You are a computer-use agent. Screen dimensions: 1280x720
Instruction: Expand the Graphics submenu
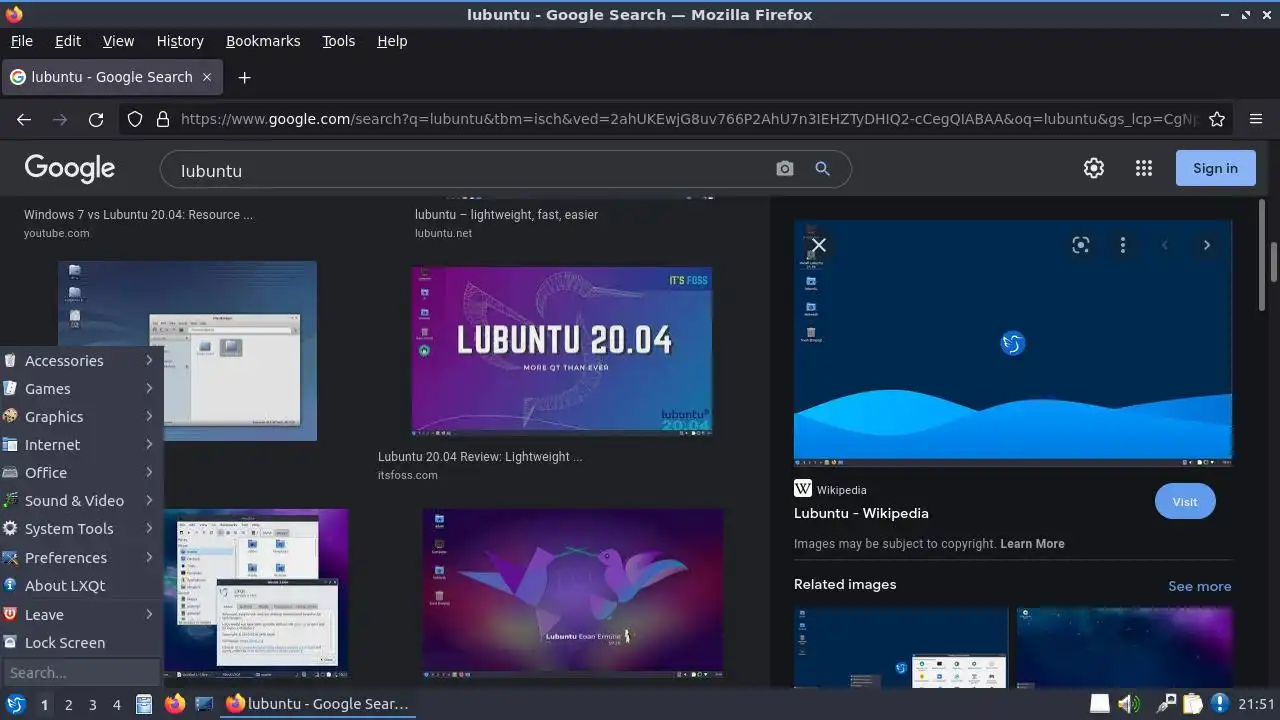(x=81, y=416)
